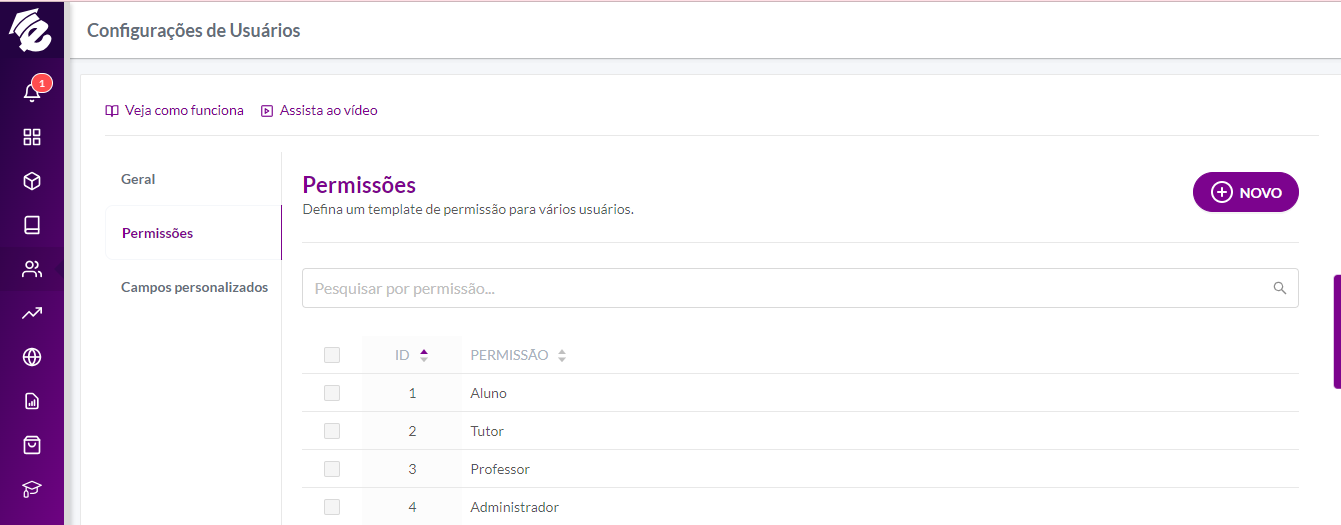Screen dimensions: 1341x525
Task: Open the report document icon in the sidebar
Action: (32, 401)
